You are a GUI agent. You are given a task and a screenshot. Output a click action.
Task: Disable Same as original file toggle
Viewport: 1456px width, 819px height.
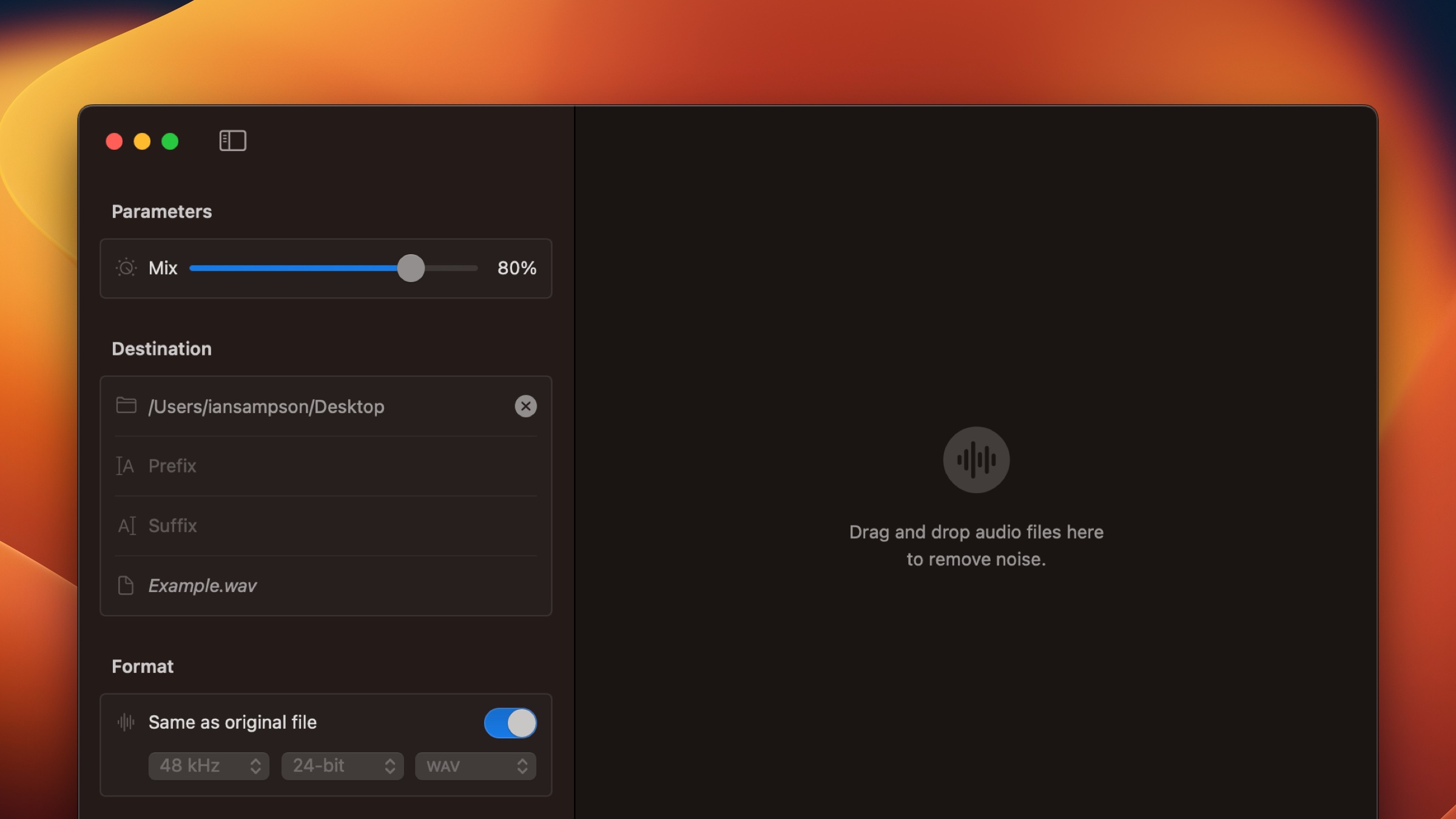(x=510, y=723)
